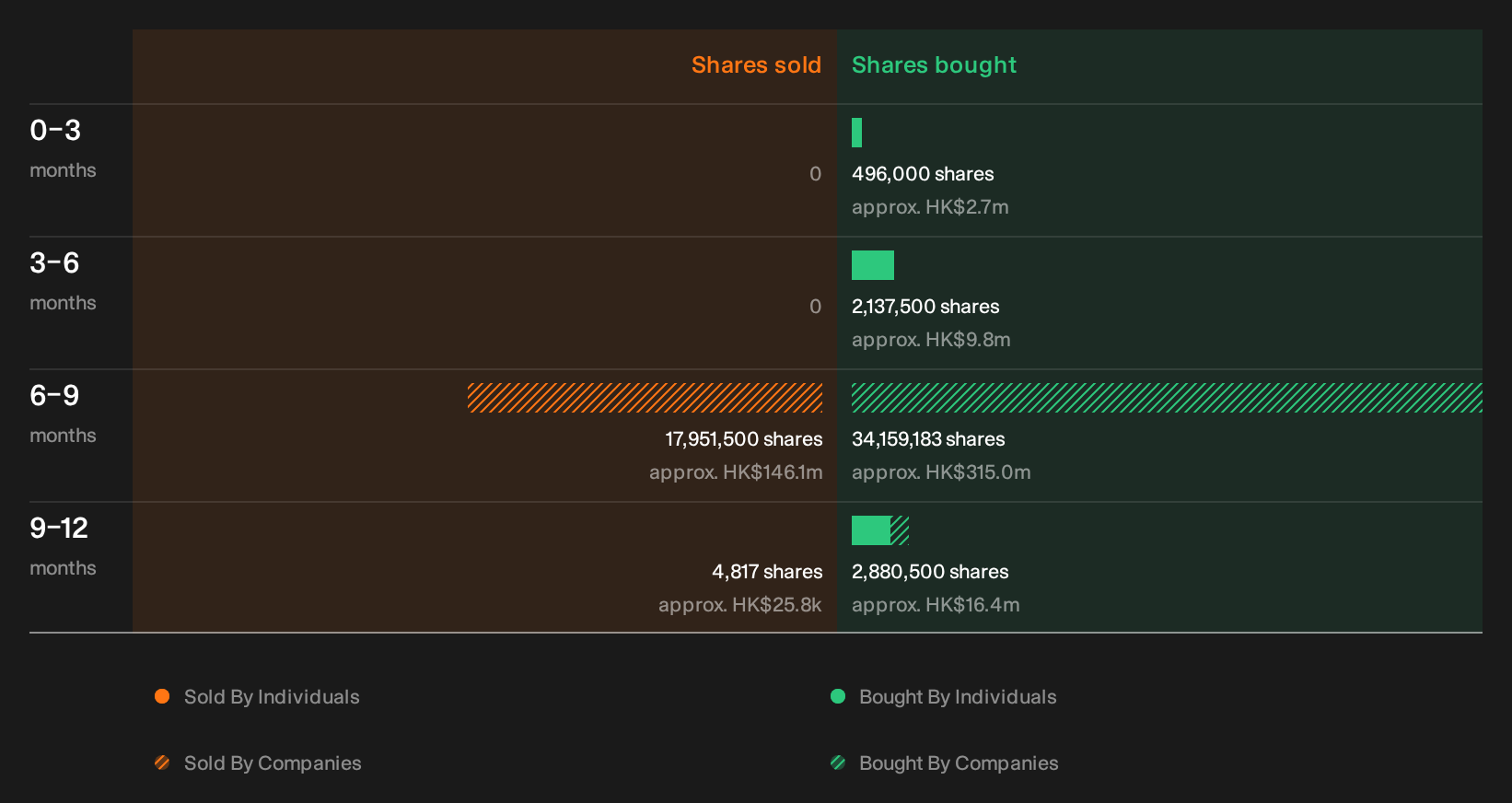Click the "Shares bought" column header

point(934,65)
